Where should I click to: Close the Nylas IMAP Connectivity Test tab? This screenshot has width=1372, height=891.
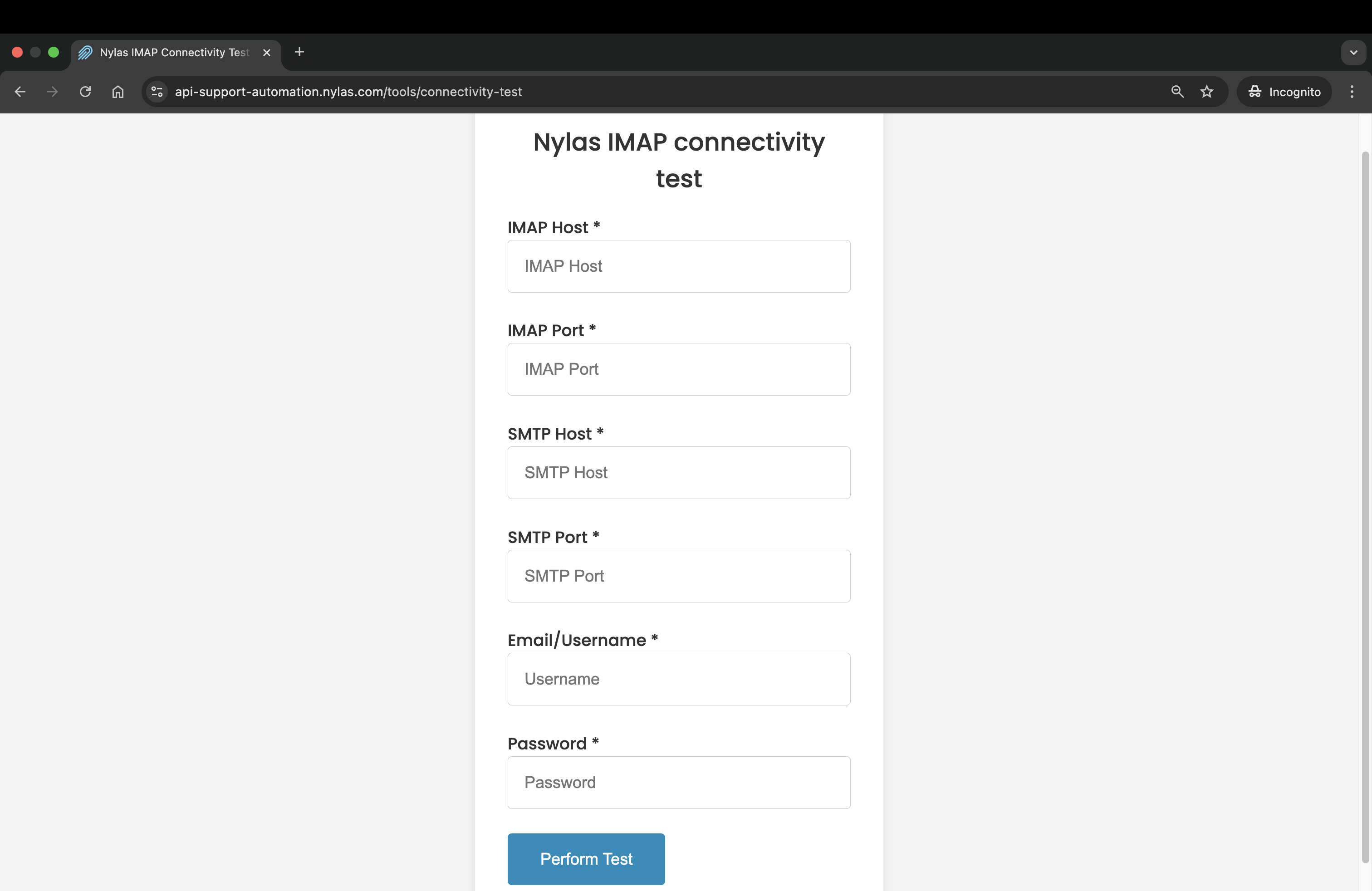(x=267, y=53)
